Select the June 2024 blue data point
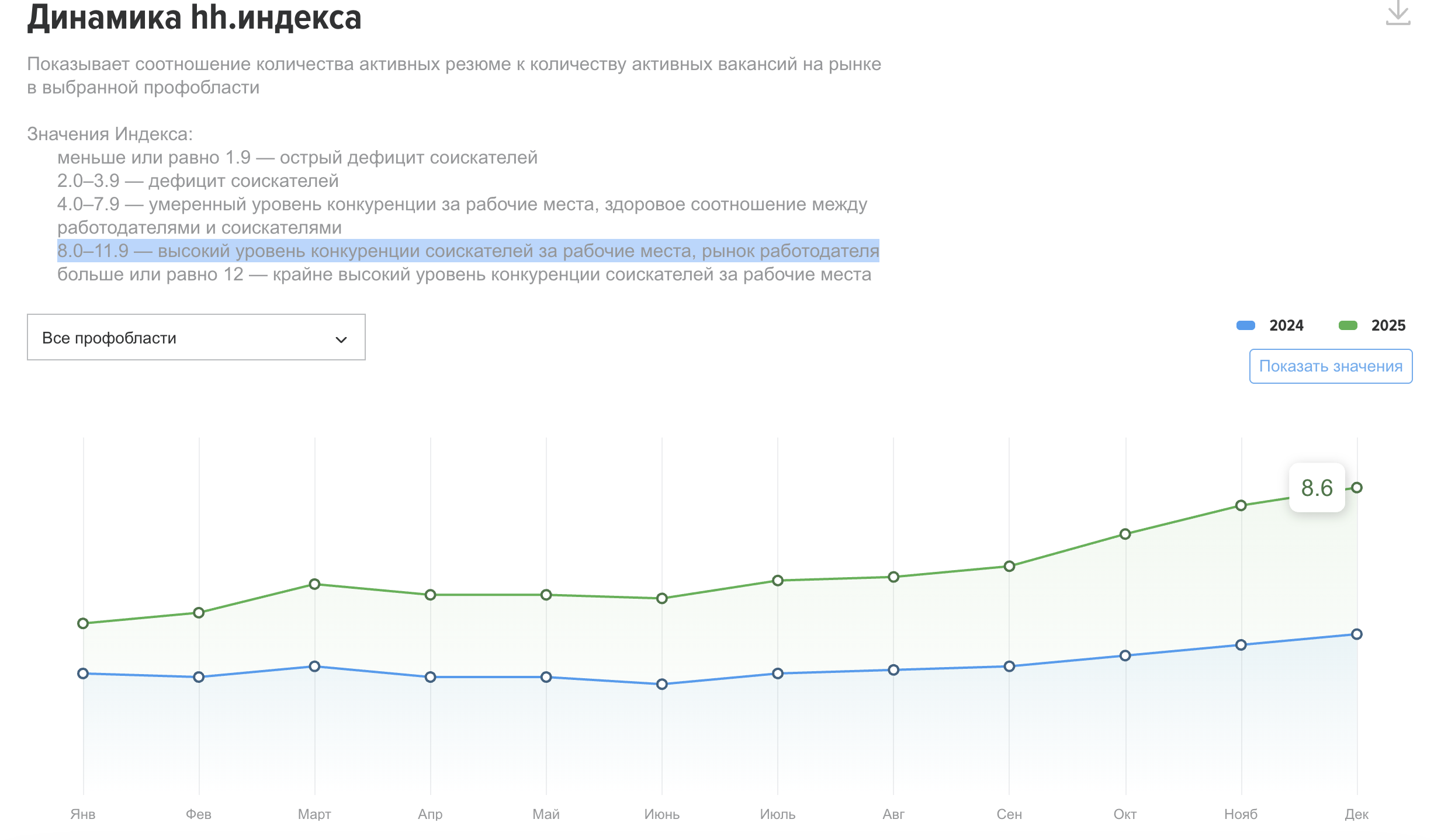The height and width of the screenshot is (840, 1441). [x=661, y=684]
